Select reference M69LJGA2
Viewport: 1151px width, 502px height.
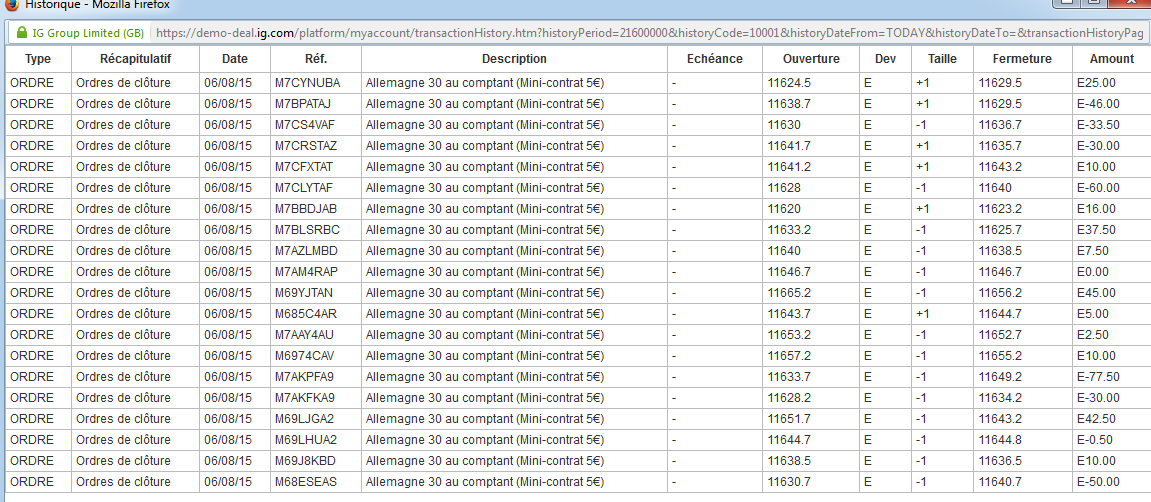[305, 419]
